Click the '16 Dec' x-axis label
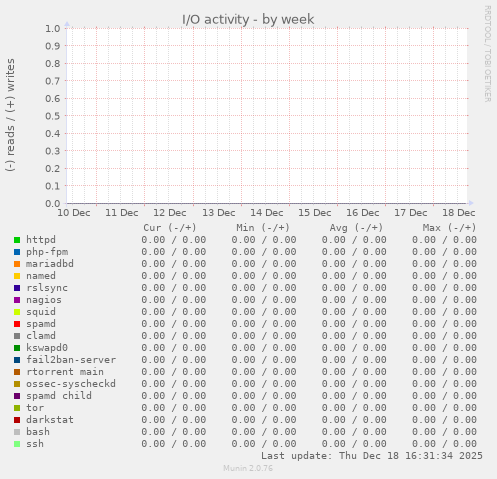The image size is (497, 479). tap(363, 213)
